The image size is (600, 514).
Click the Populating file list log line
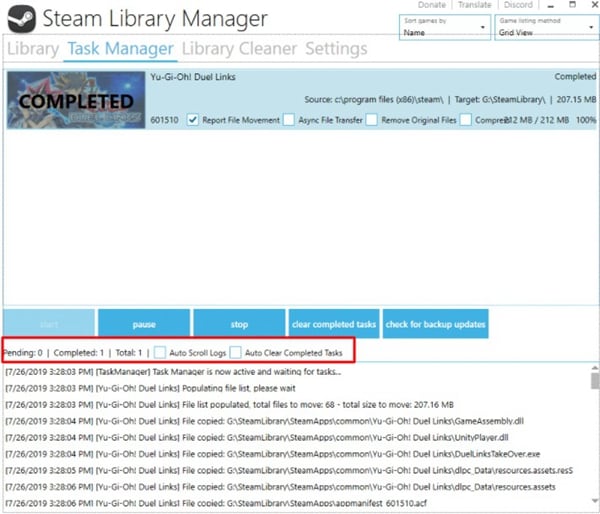click(x=150, y=388)
